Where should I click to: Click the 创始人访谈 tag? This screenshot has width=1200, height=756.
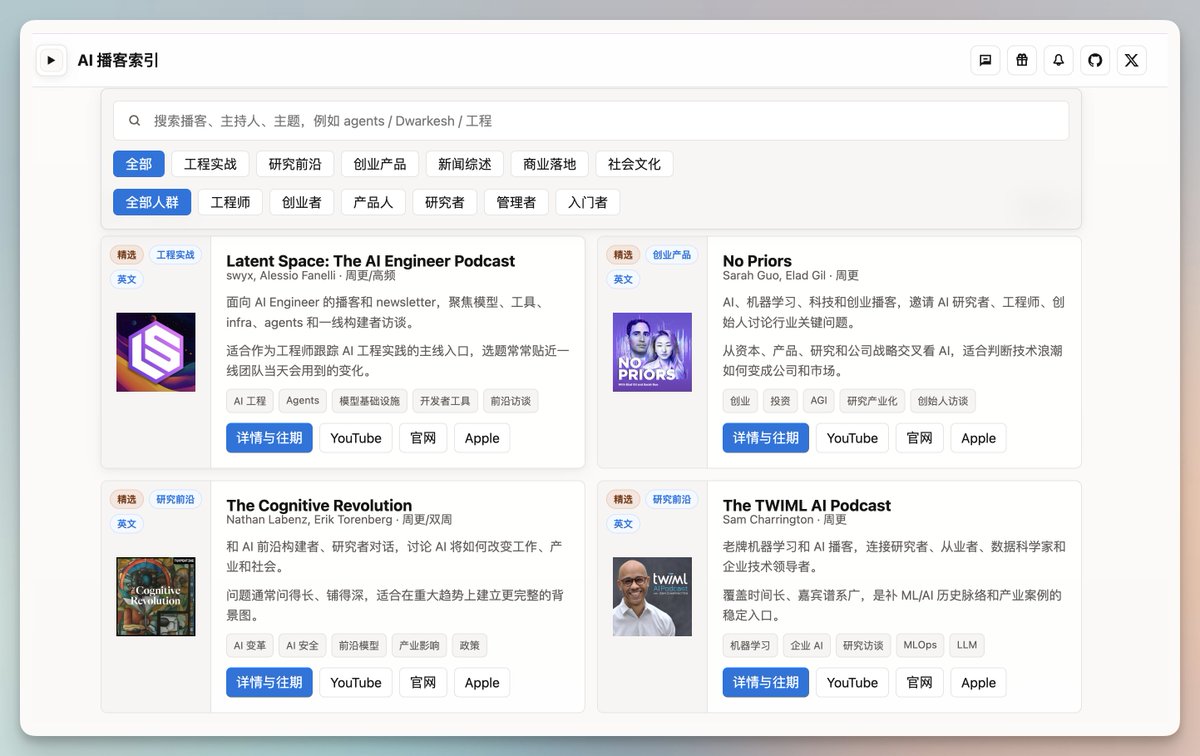[943, 401]
